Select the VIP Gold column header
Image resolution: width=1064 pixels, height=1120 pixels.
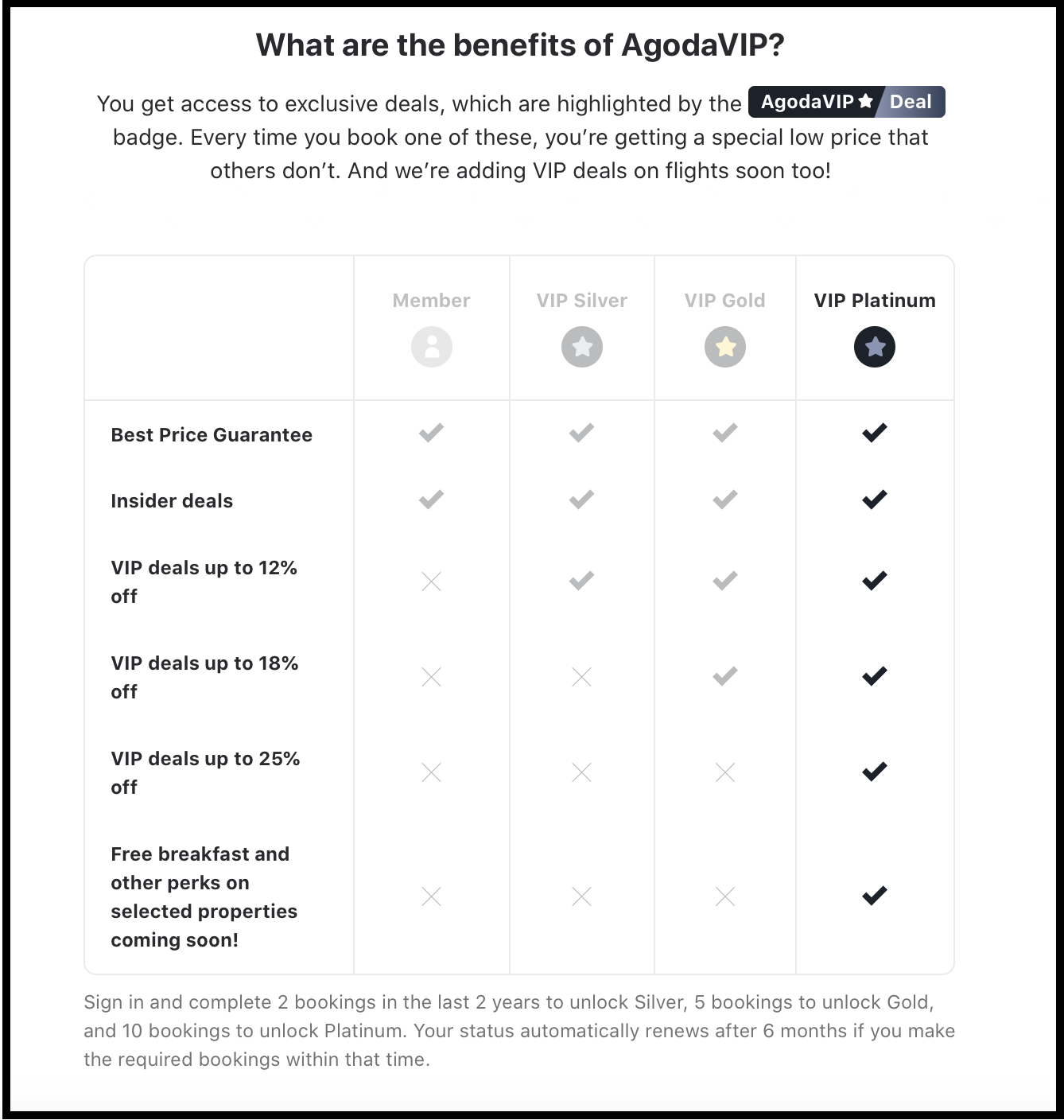(725, 301)
